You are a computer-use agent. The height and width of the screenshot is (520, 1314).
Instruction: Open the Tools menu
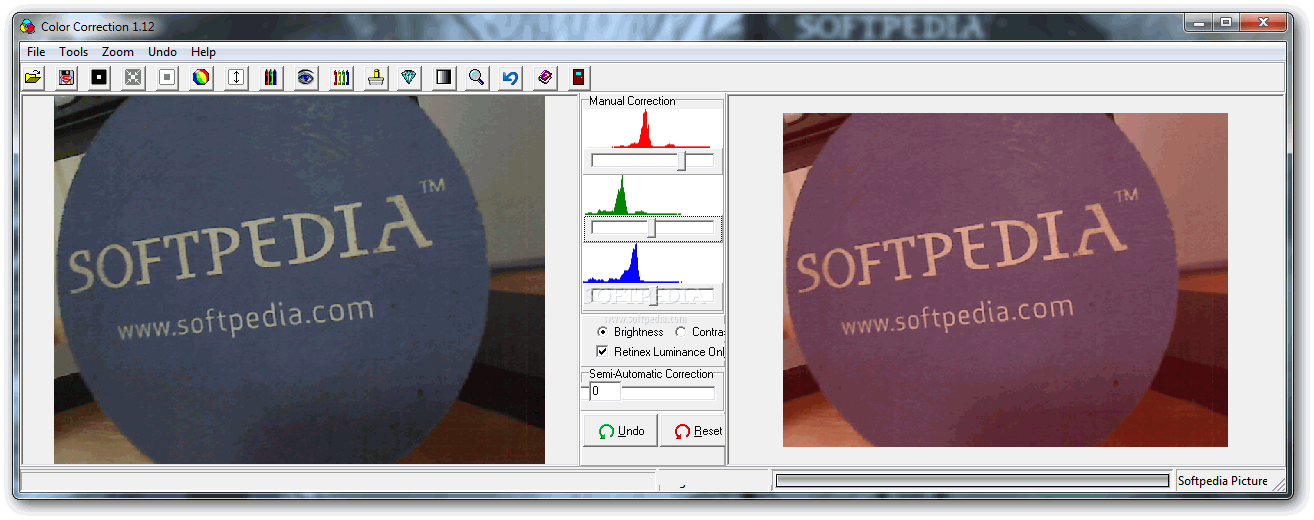tap(73, 52)
